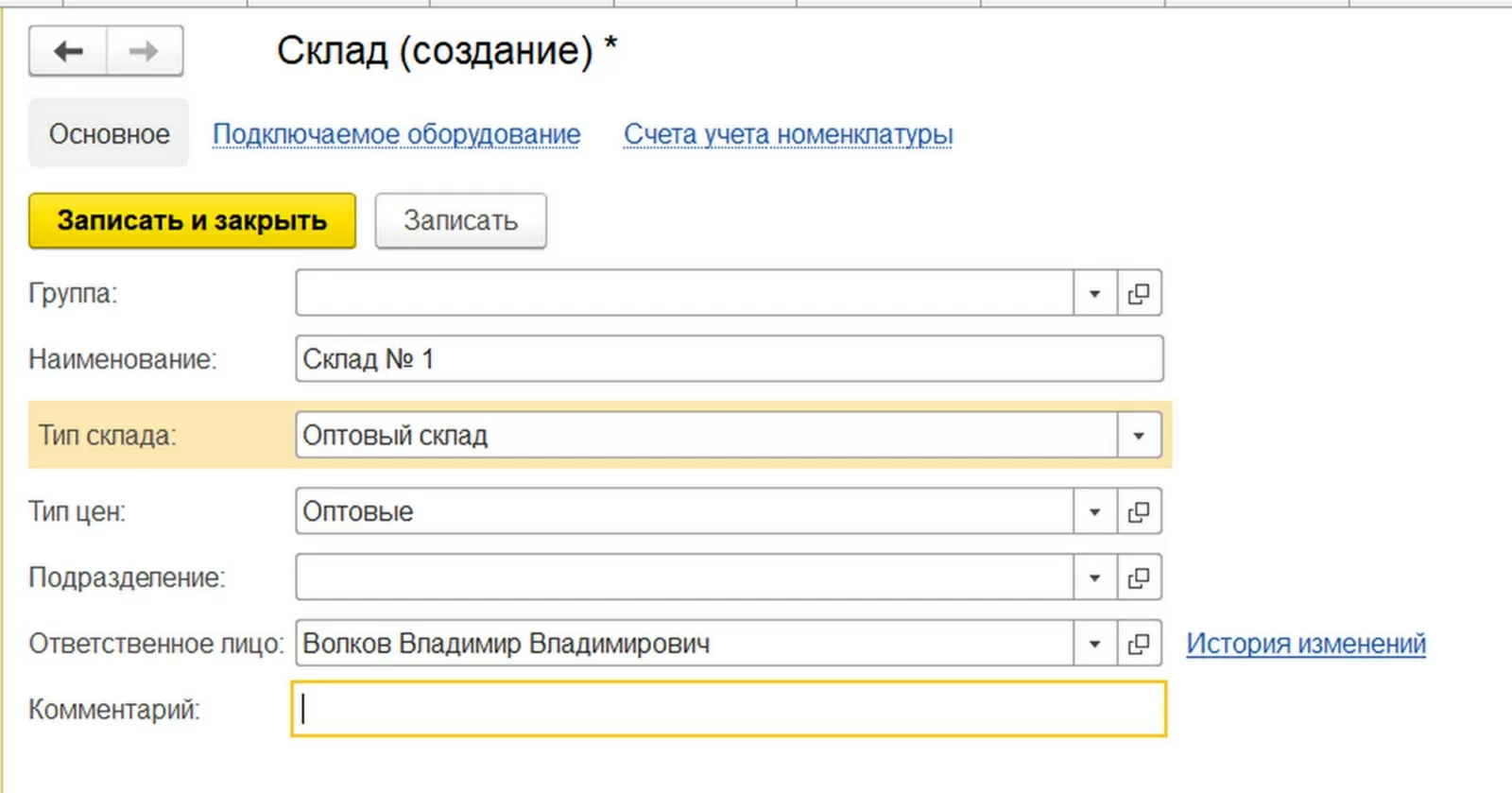Switch to the Основное tab
Image resolution: width=1512 pixels, height=793 pixels.
(109, 134)
